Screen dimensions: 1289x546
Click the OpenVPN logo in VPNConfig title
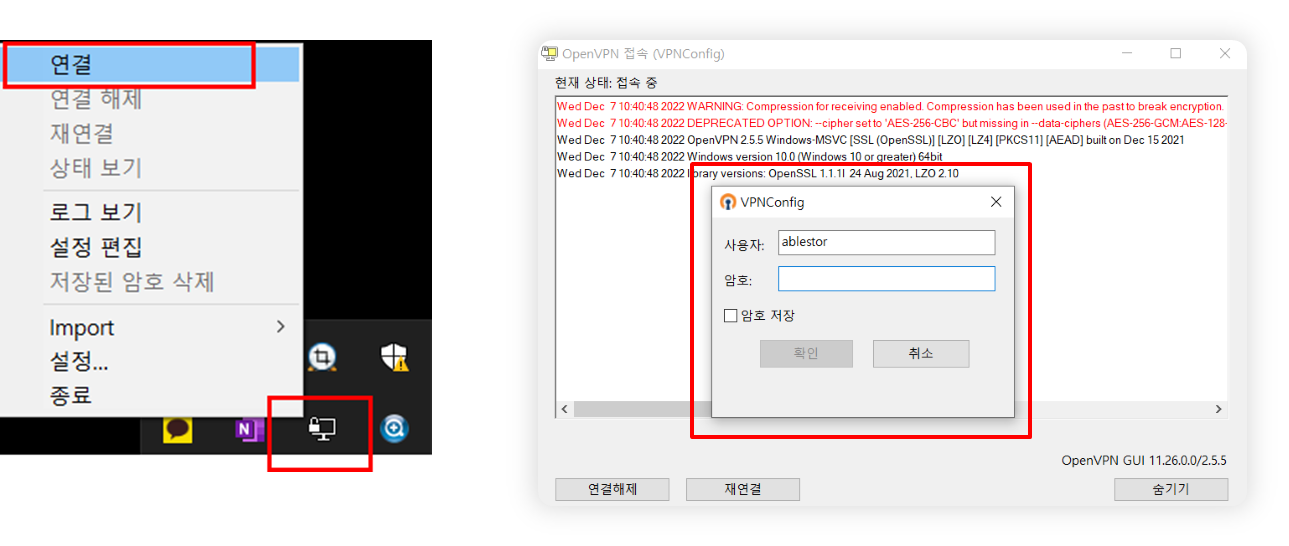(728, 202)
